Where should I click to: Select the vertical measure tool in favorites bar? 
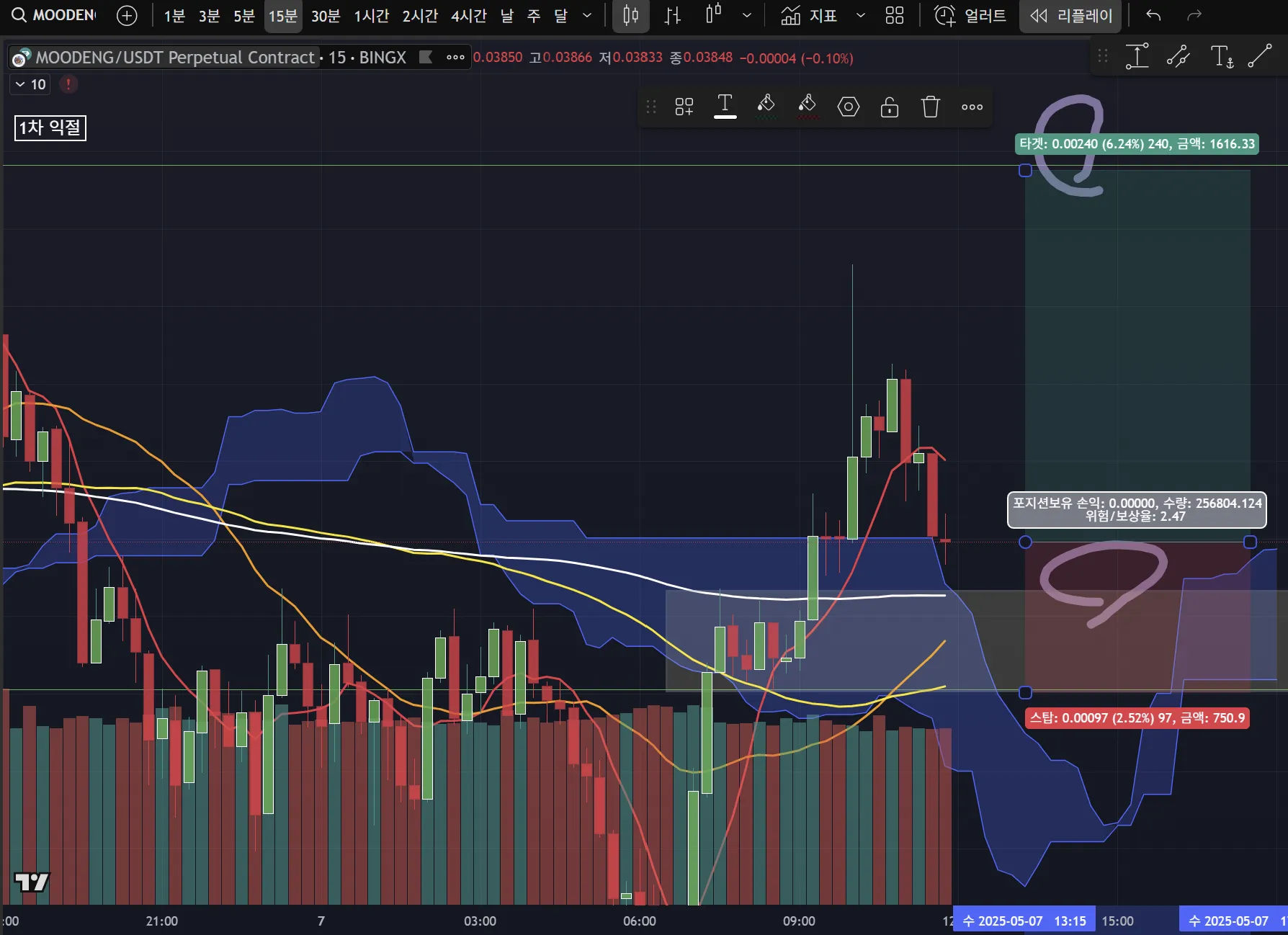pos(1137,55)
